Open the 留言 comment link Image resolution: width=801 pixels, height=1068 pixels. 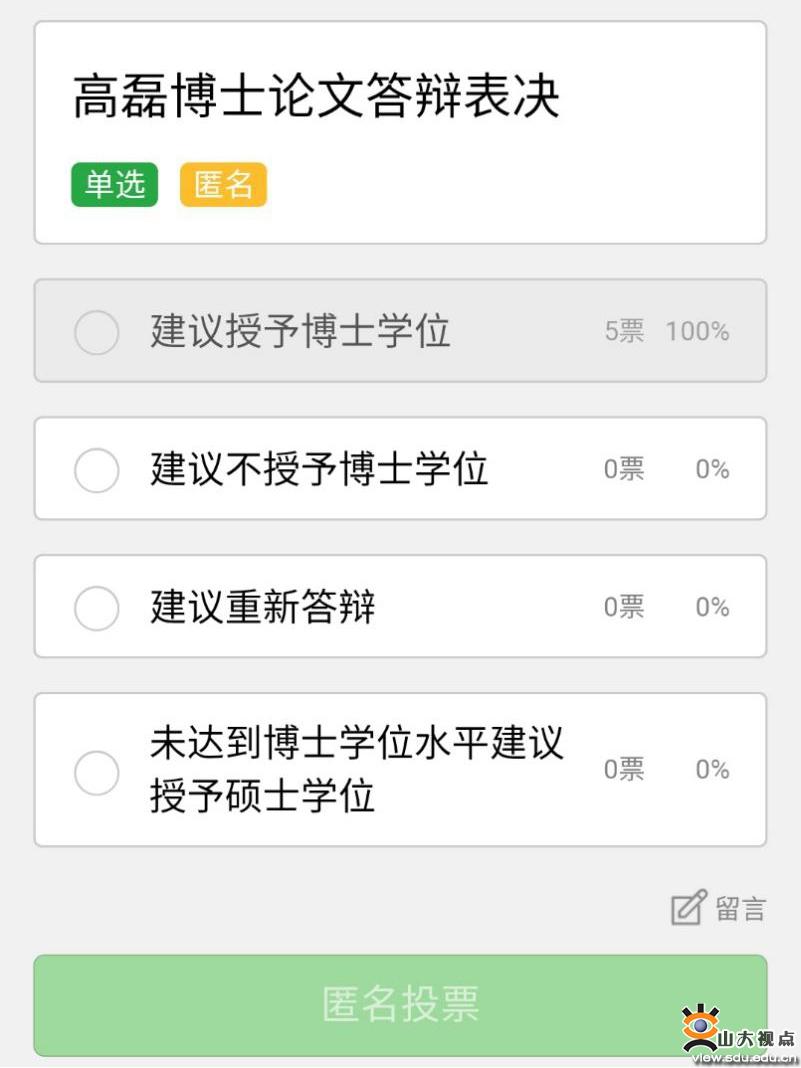[x=740, y=909]
